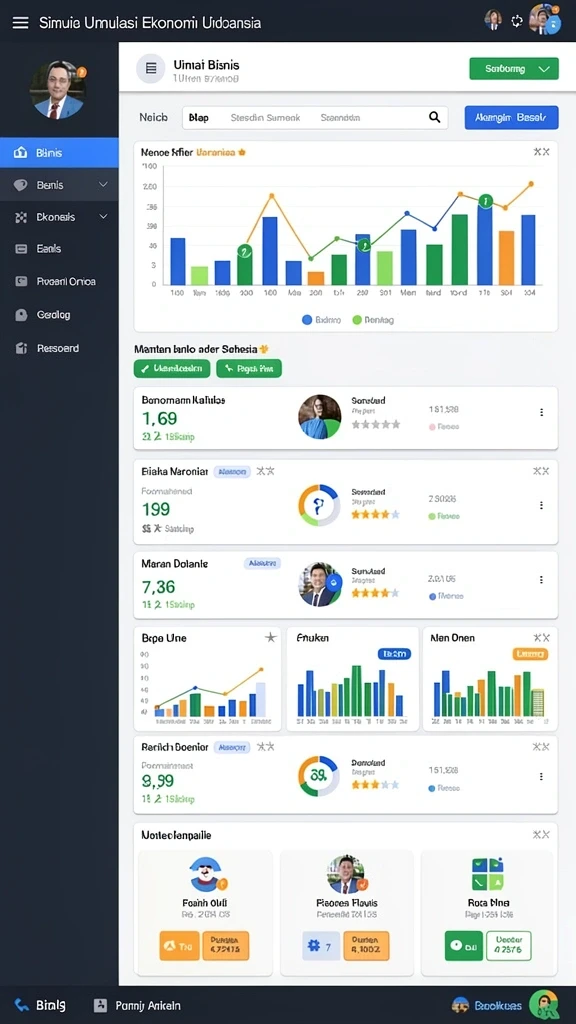Image resolution: width=576 pixels, height=1024 pixels.
Task: Expand the Benis sidebar chevron
Action: tap(103, 185)
